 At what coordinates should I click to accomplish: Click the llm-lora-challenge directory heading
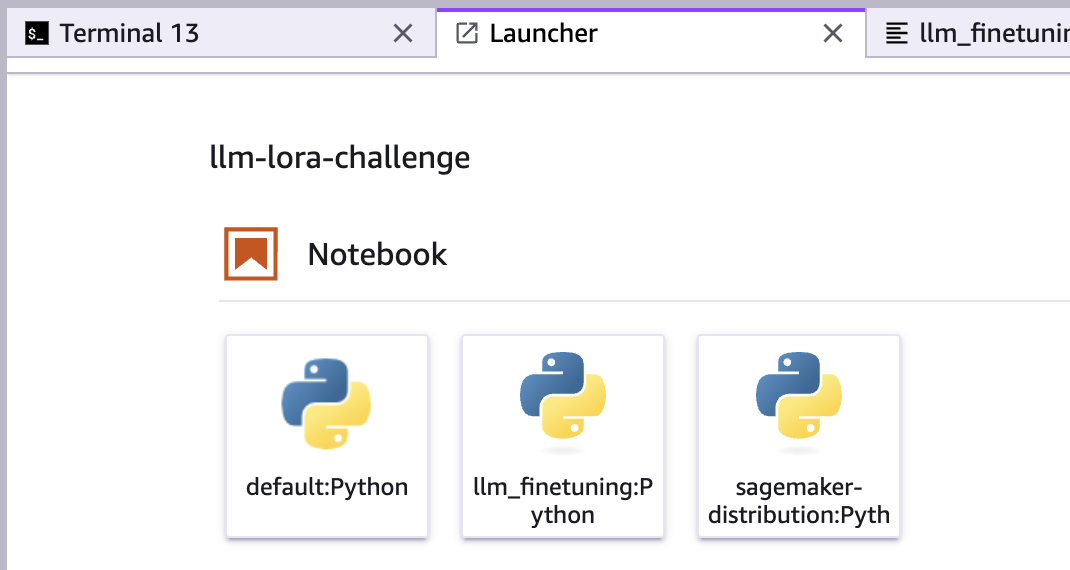pos(340,158)
